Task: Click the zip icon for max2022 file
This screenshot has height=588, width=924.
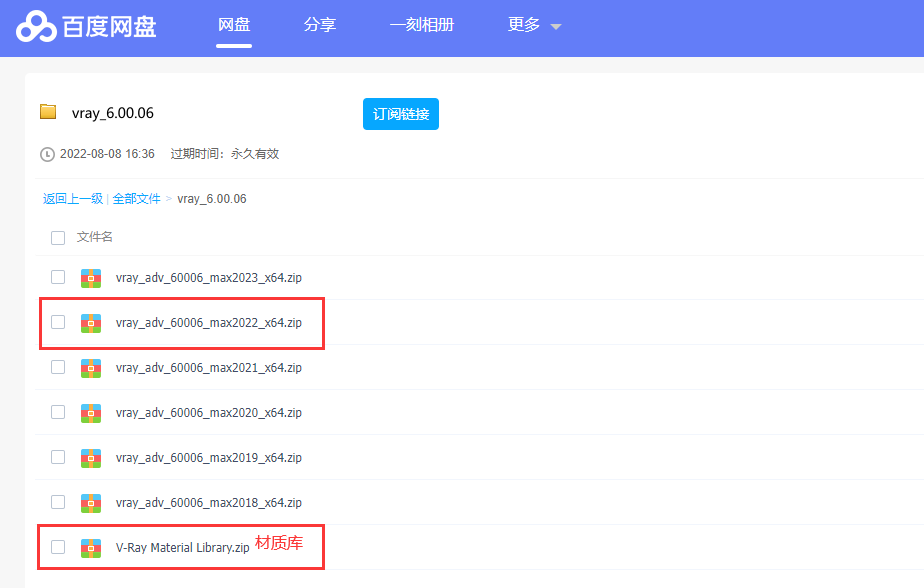Action: click(x=91, y=322)
